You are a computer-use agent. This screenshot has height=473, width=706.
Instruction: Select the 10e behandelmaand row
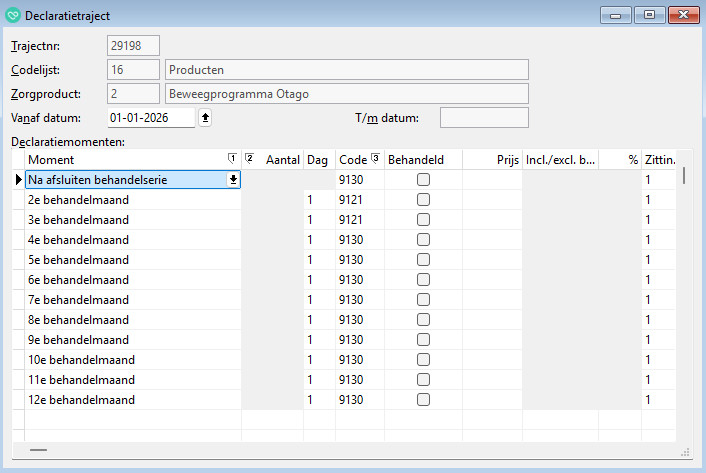[130, 360]
